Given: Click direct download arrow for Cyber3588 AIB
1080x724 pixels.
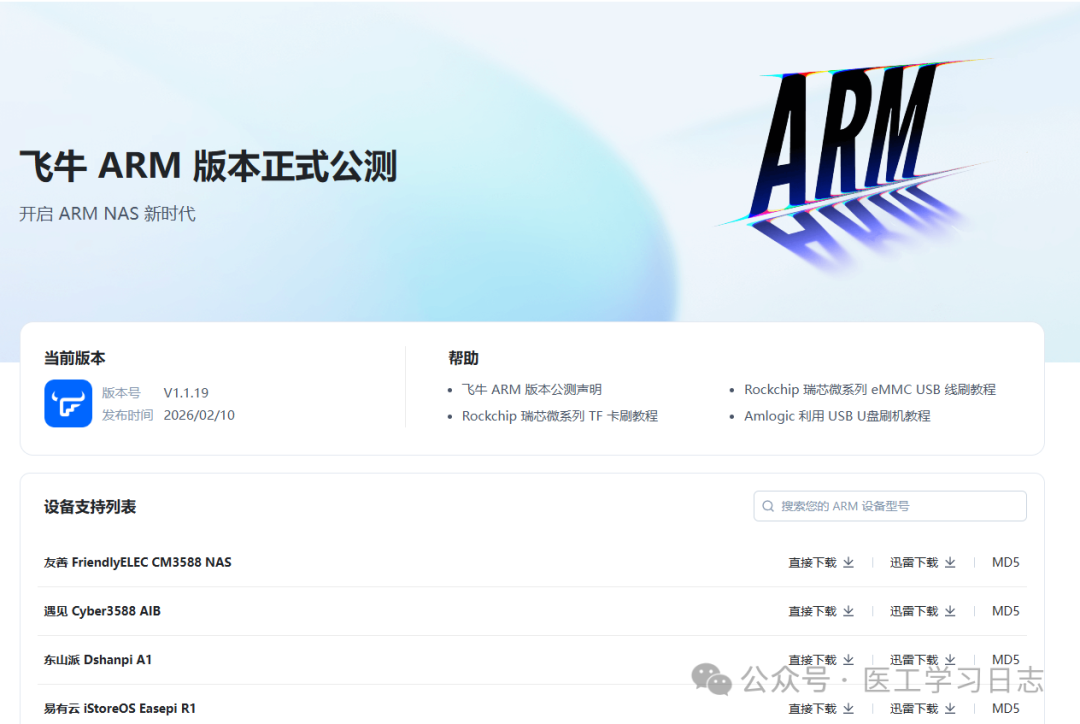Looking at the screenshot, I should (x=848, y=611).
